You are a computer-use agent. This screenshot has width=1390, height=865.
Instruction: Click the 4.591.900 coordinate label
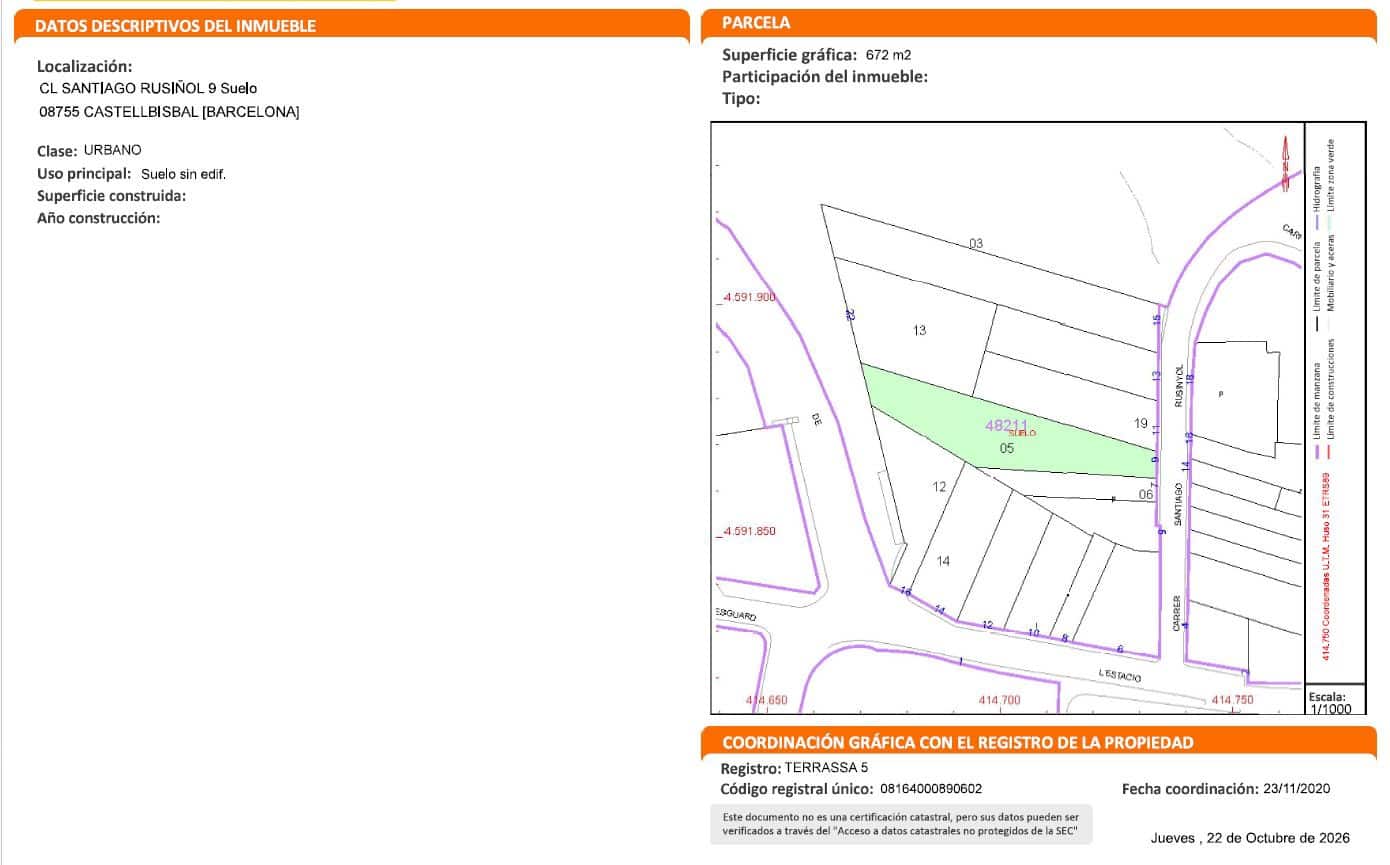[x=749, y=297]
